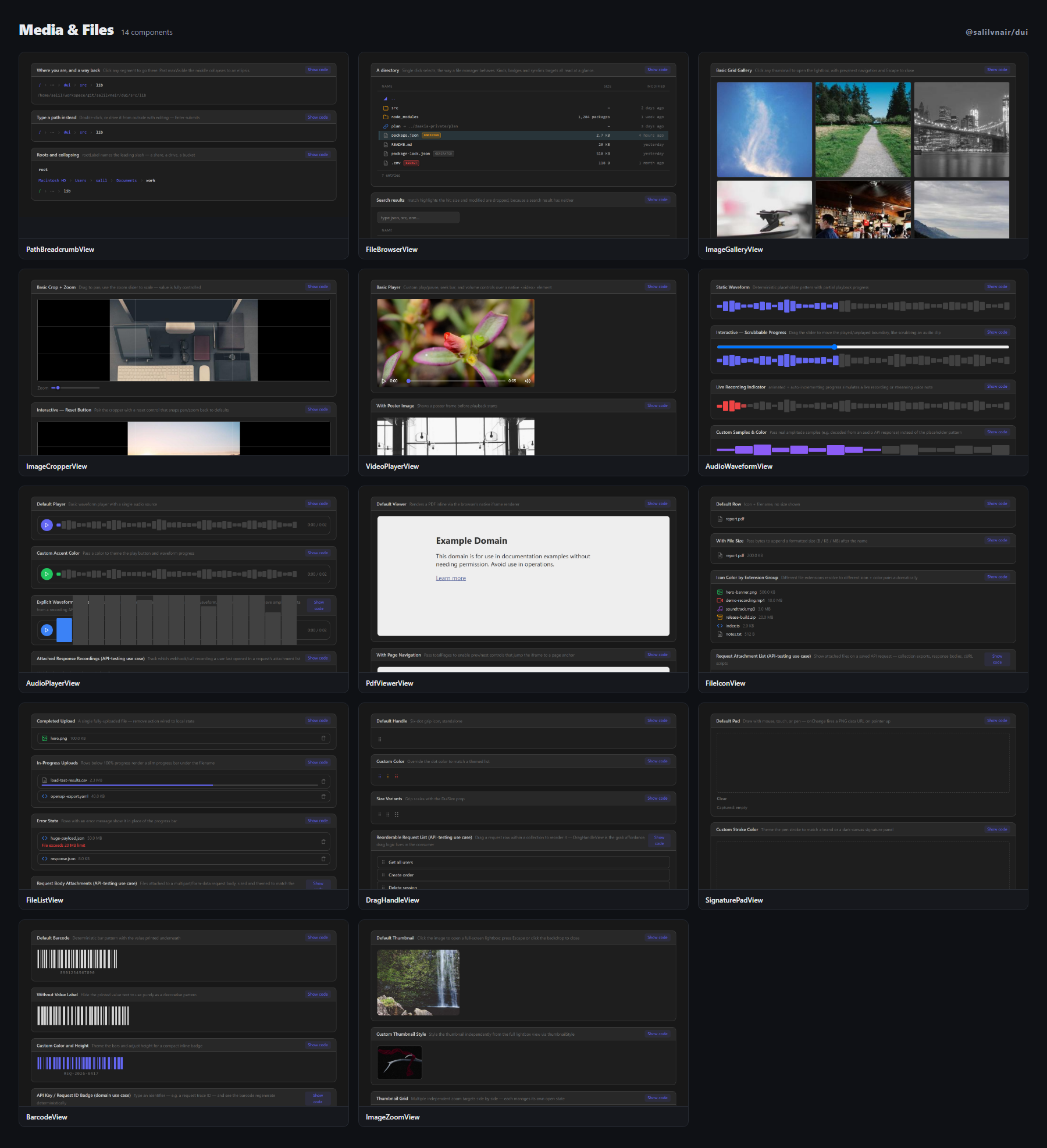Click the Create order request row
1047x1148 pixels.
523,875
